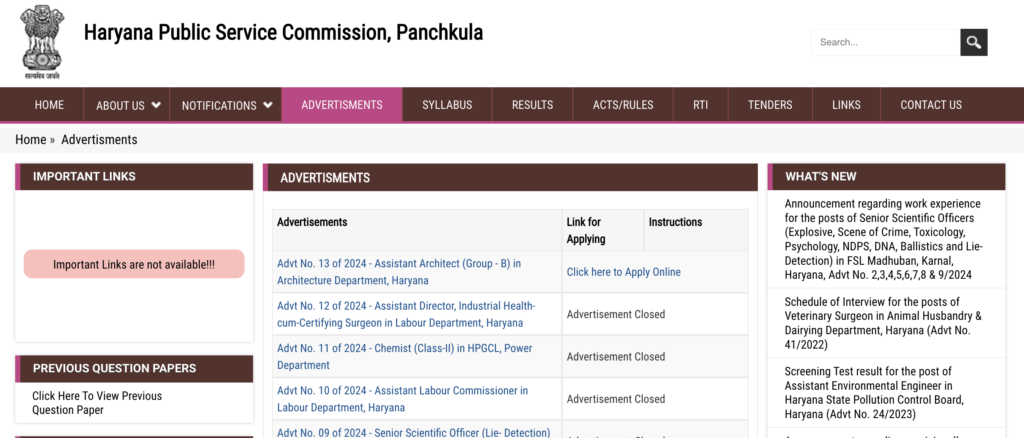
Task: Type in the Search input field
Action: point(884,42)
